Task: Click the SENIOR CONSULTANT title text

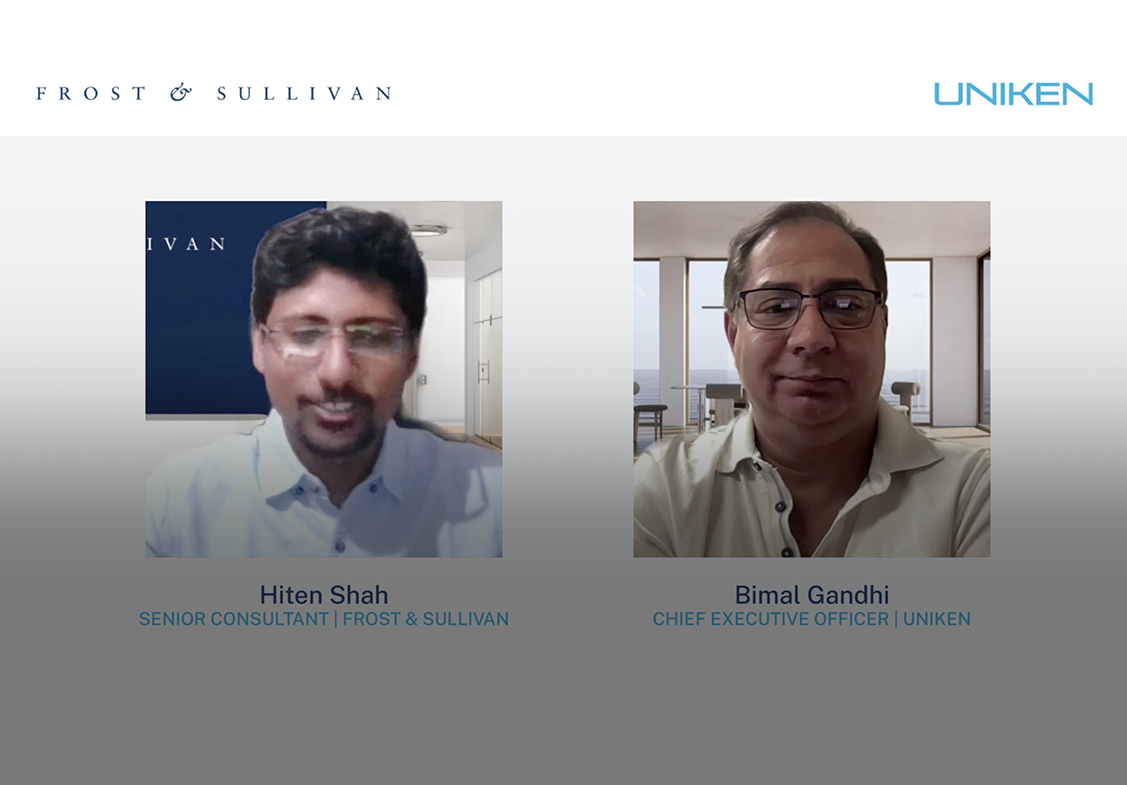Action: point(234,619)
